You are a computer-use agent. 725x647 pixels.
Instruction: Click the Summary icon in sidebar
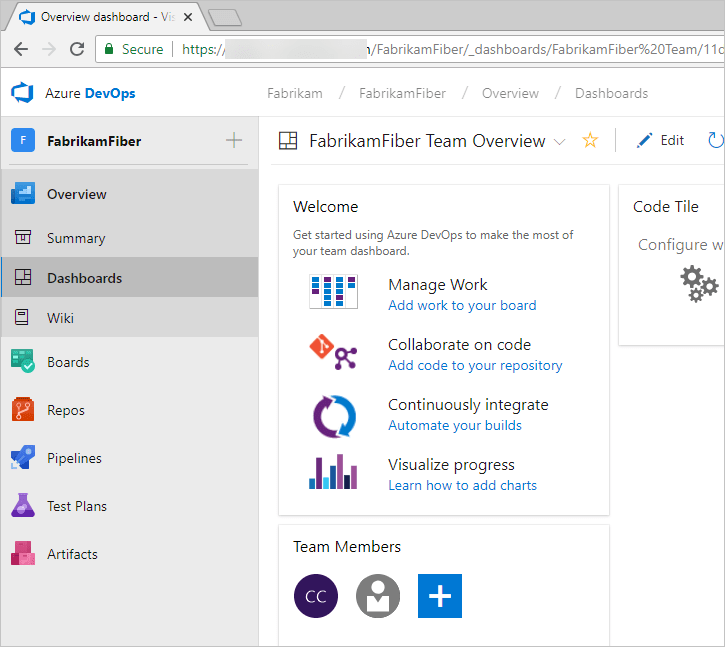pos(23,237)
